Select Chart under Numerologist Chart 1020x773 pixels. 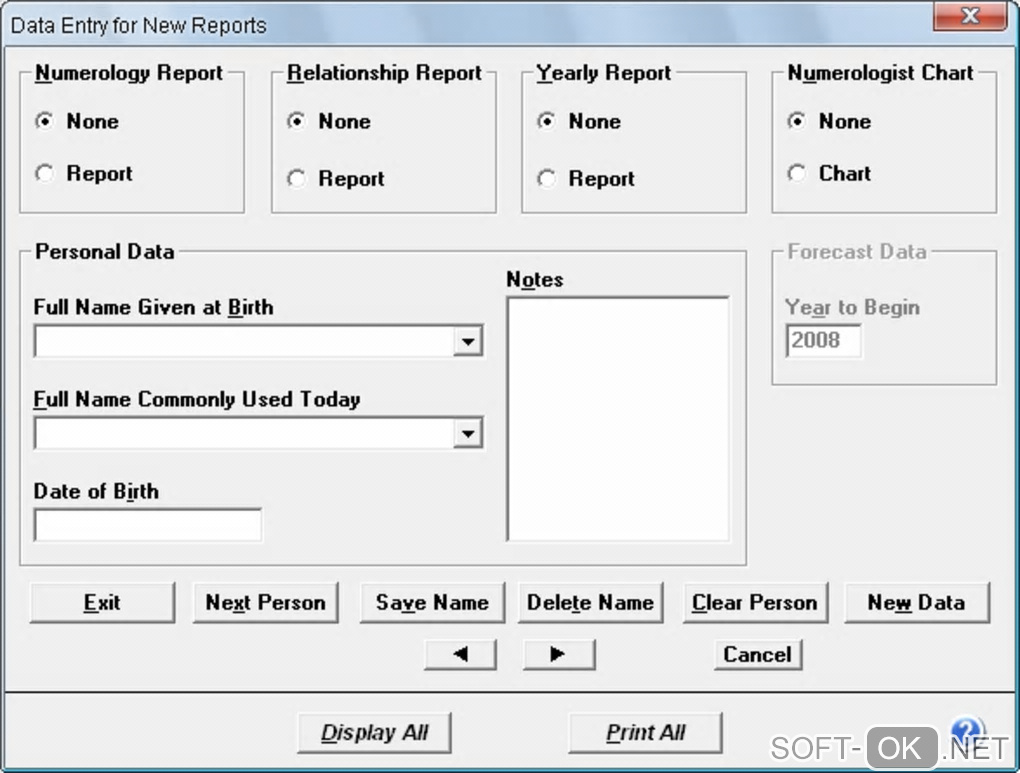796,174
